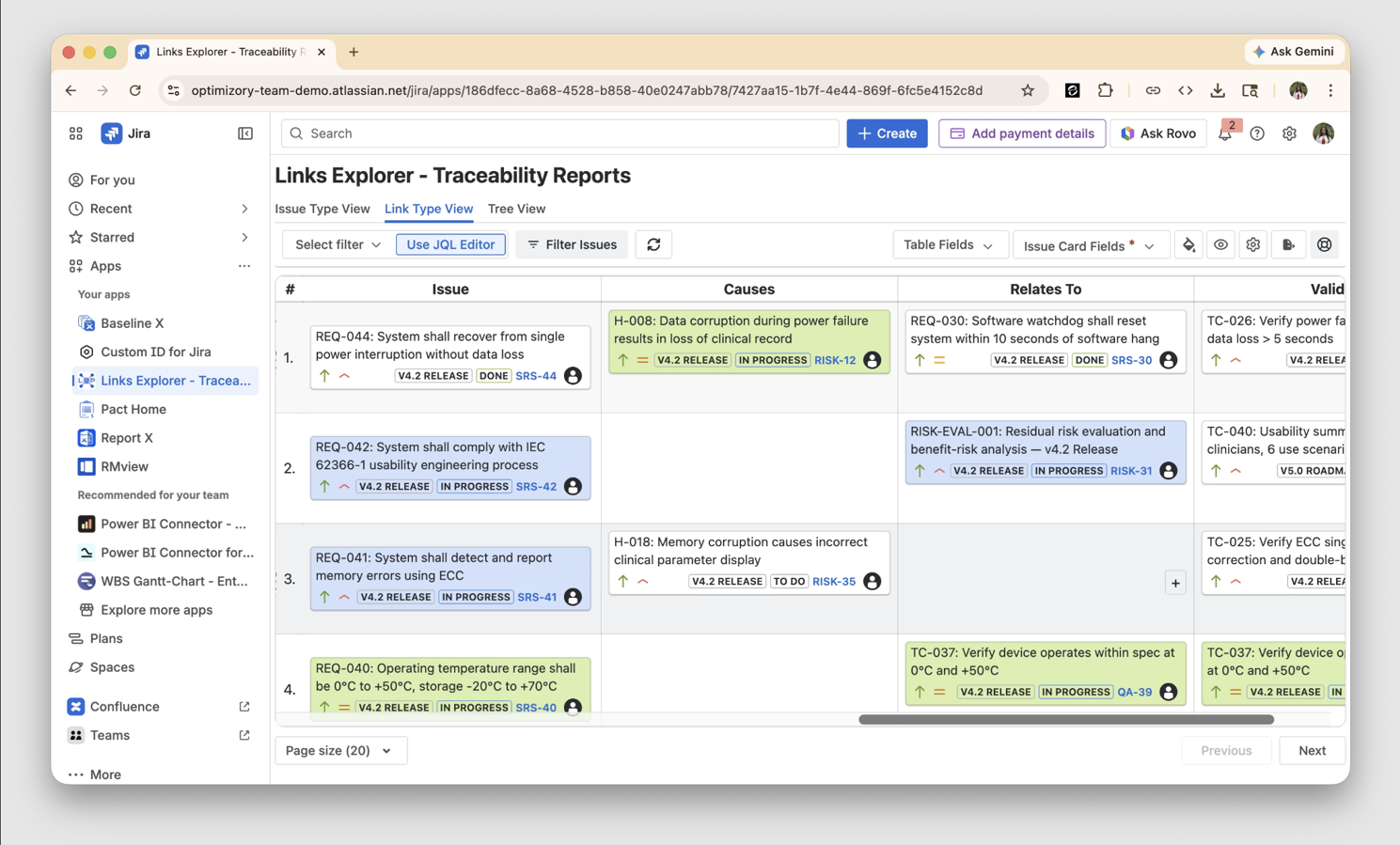Open the Chrome extensions puzzle icon
Viewport: 1400px width, 845px height.
(x=1106, y=90)
